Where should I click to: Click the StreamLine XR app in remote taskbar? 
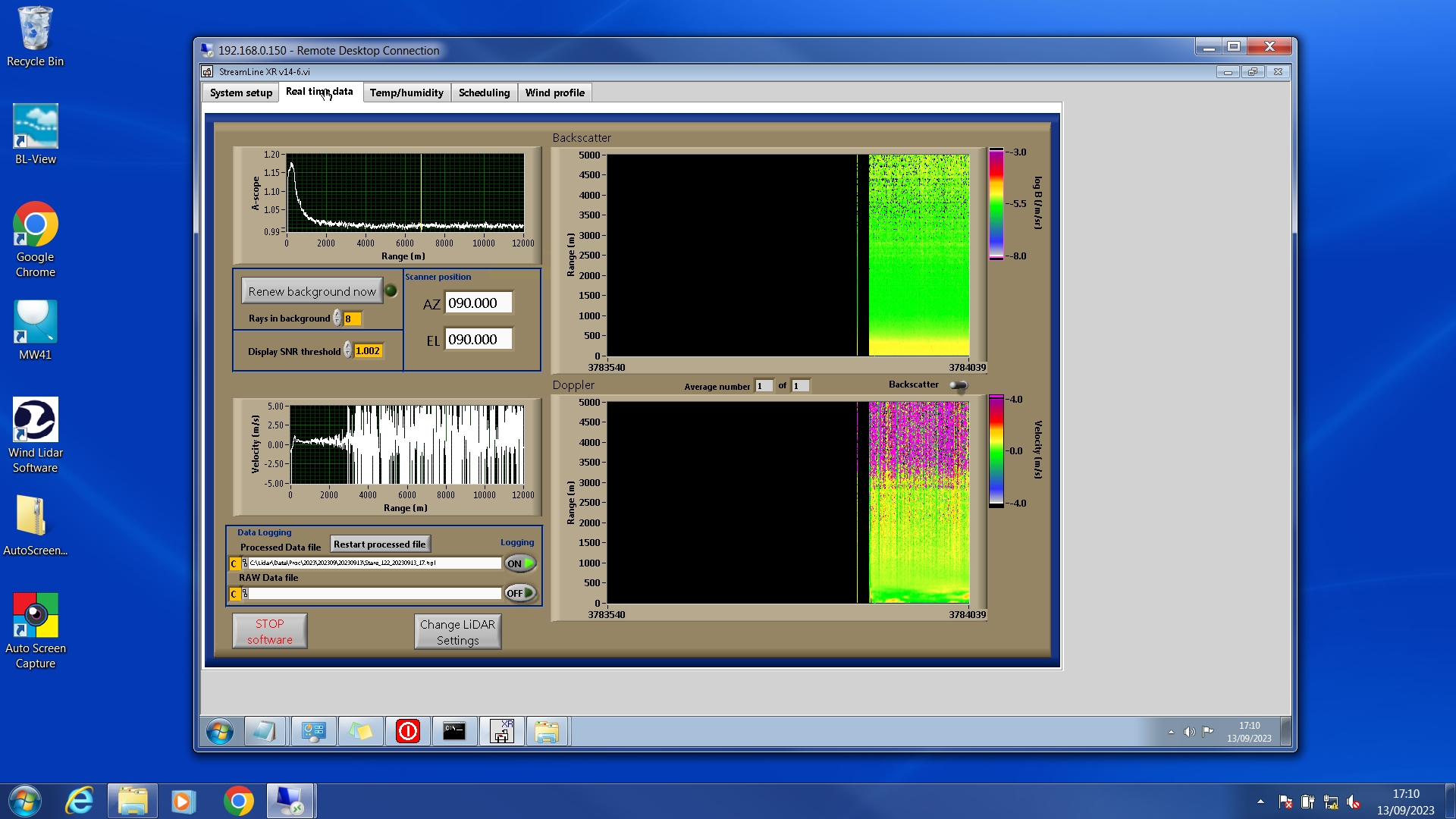coord(501,731)
